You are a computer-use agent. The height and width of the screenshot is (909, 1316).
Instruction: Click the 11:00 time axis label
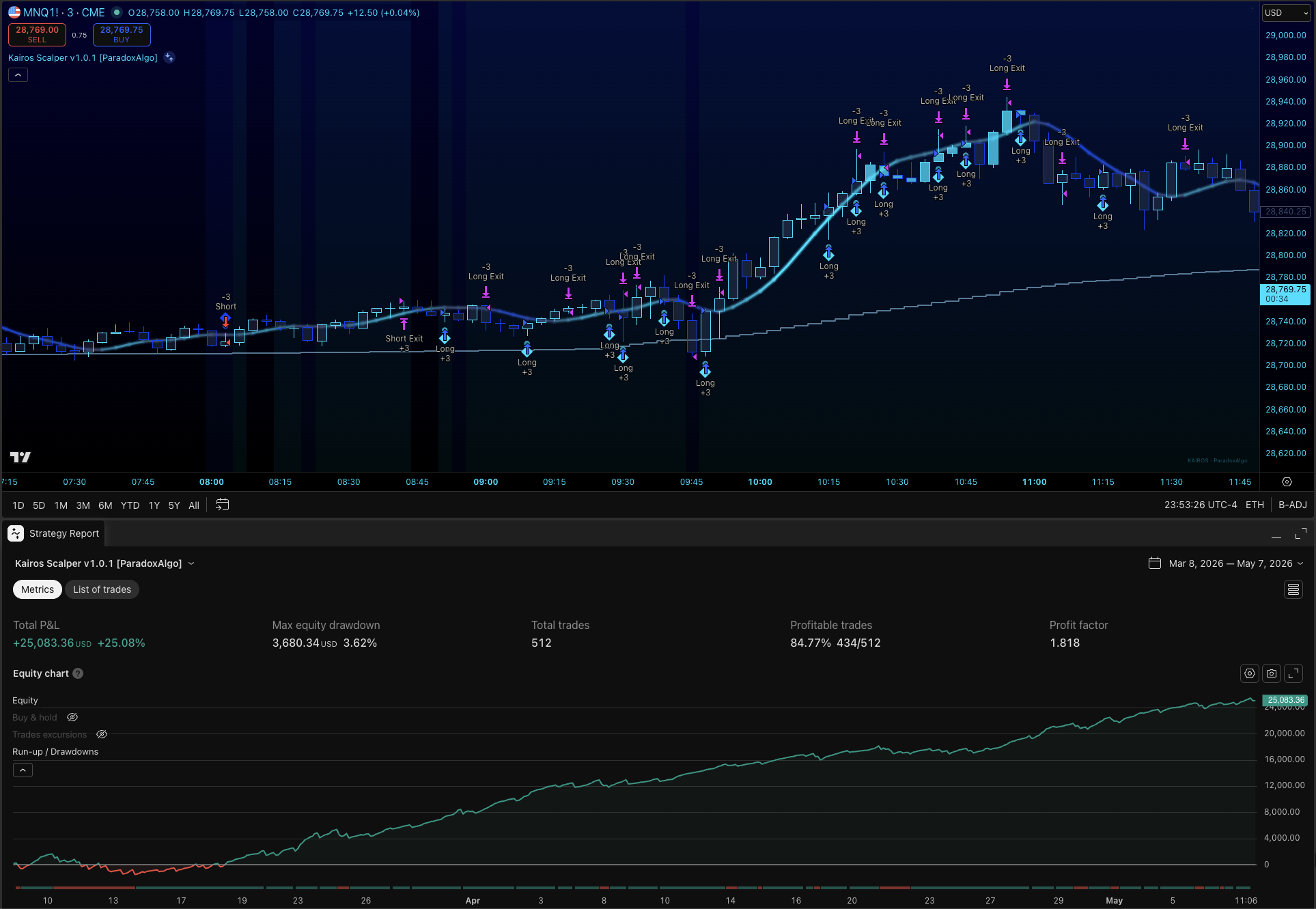click(1034, 482)
